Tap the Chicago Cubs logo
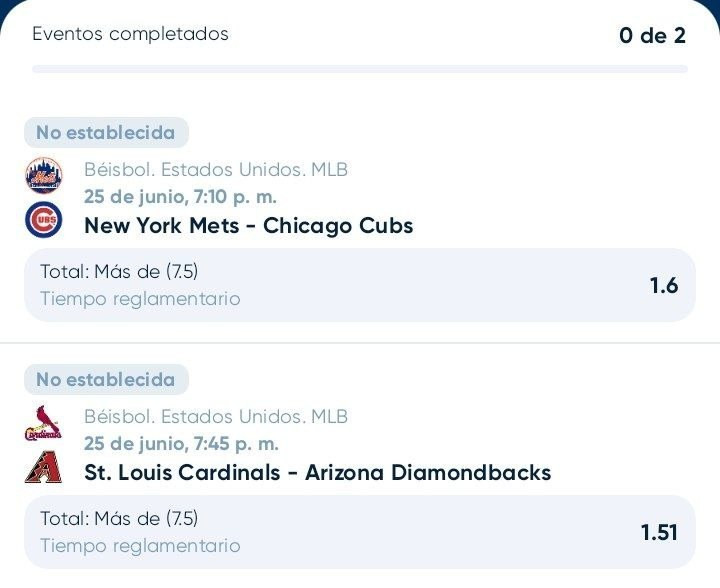This screenshot has height=588, width=720. [x=44, y=219]
